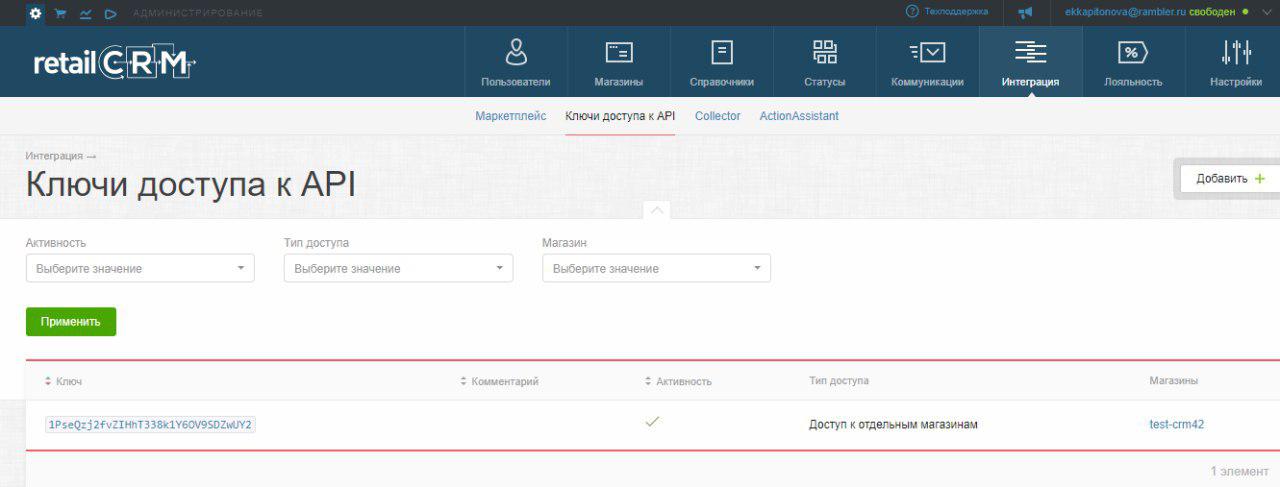This screenshot has width=1280, height=487.
Task: Open the Техподдержка support link
Action: coord(956,12)
